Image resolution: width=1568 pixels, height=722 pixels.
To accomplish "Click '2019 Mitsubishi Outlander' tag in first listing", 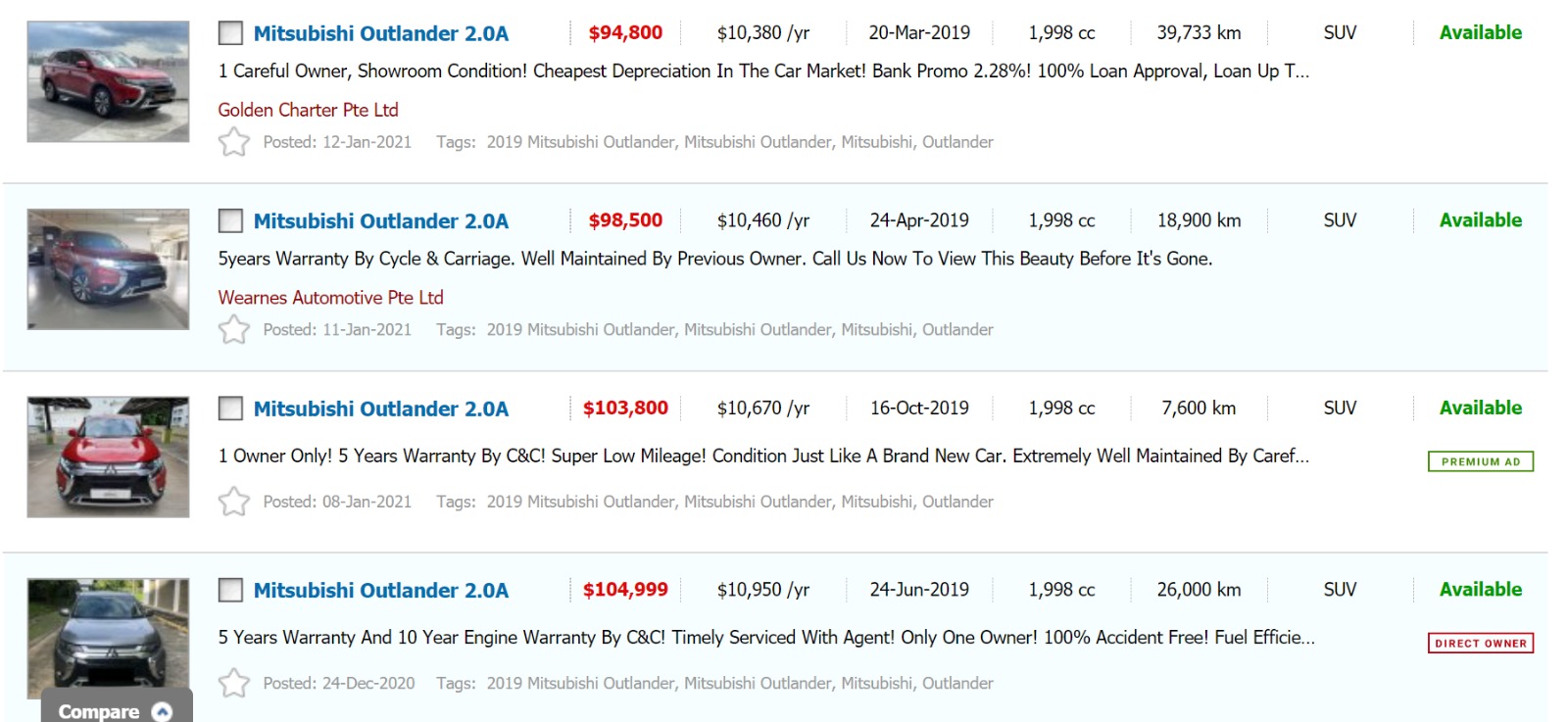I will tap(580, 142).
